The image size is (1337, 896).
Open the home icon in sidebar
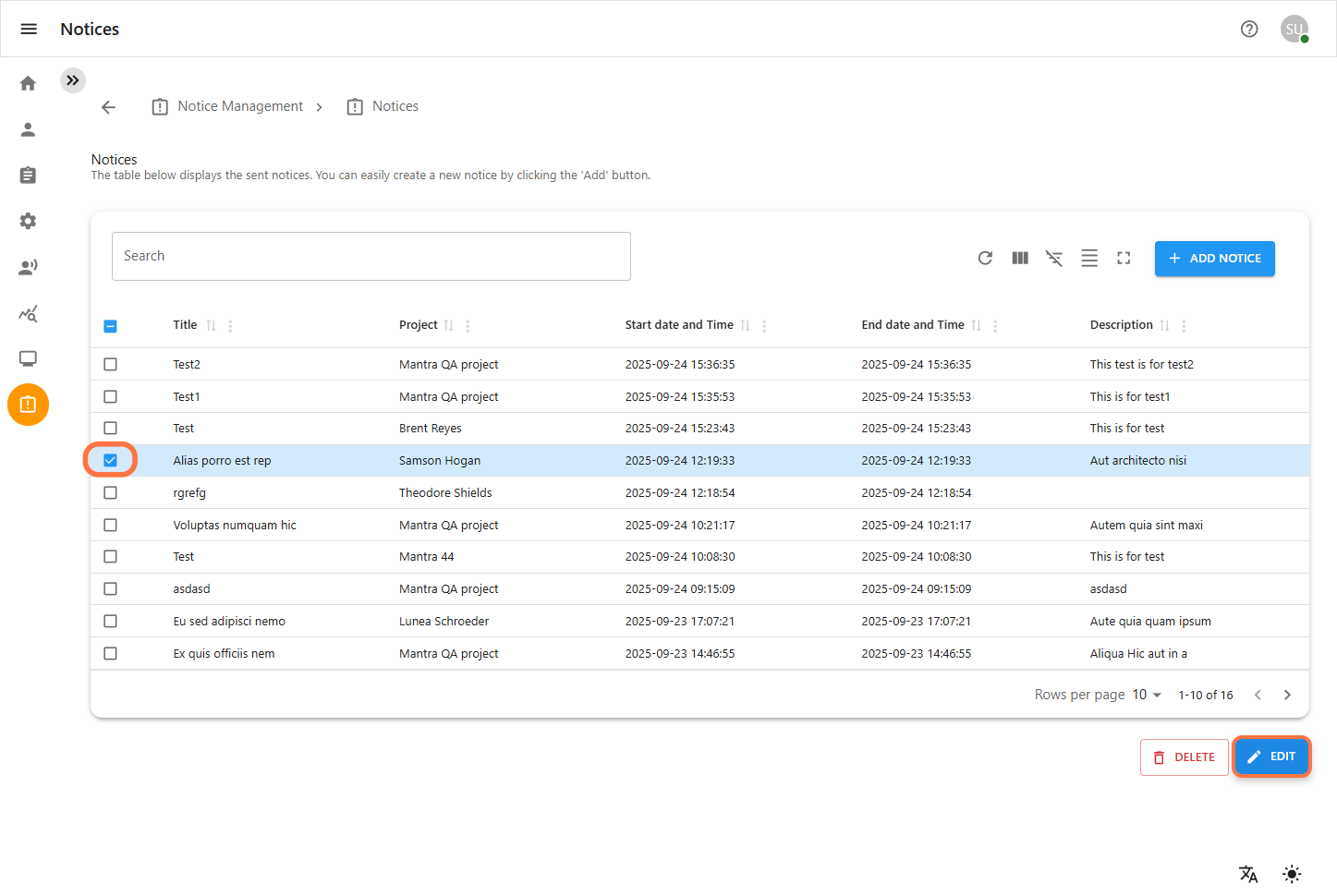click(28, 83)
